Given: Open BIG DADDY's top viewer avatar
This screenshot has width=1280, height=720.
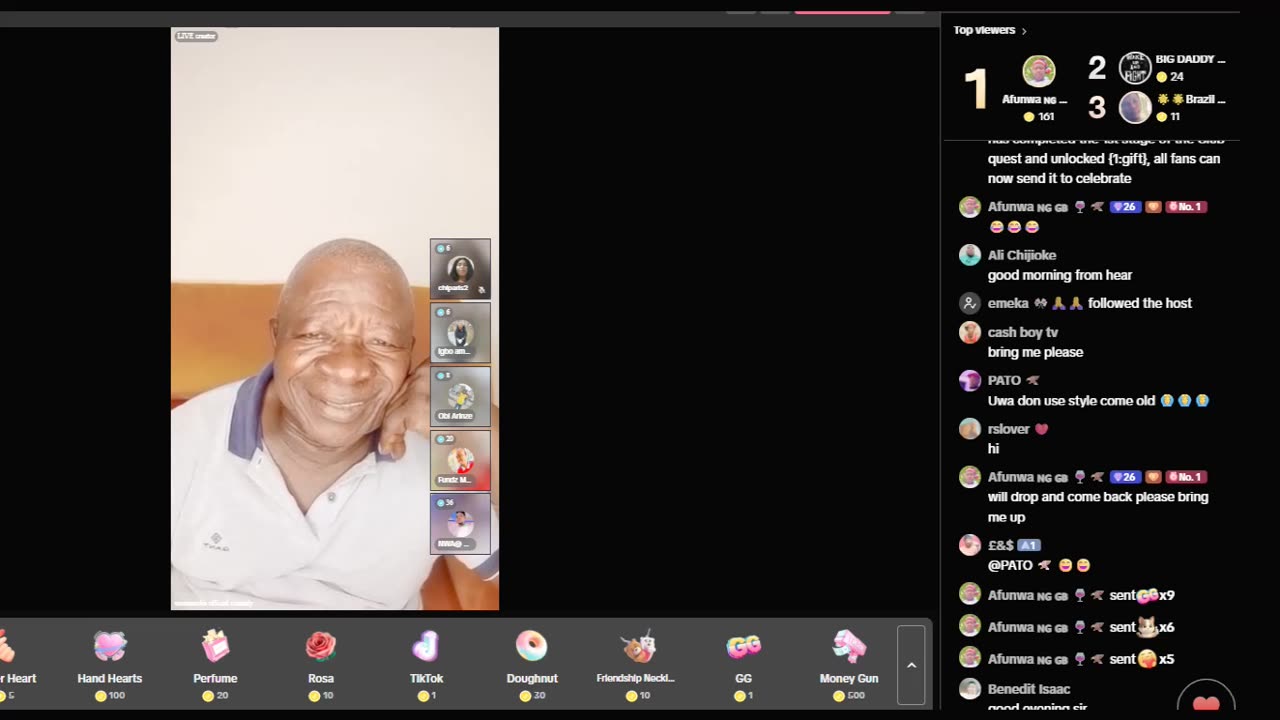Looking at the screenshot, I should click(x=1135, y=68).
